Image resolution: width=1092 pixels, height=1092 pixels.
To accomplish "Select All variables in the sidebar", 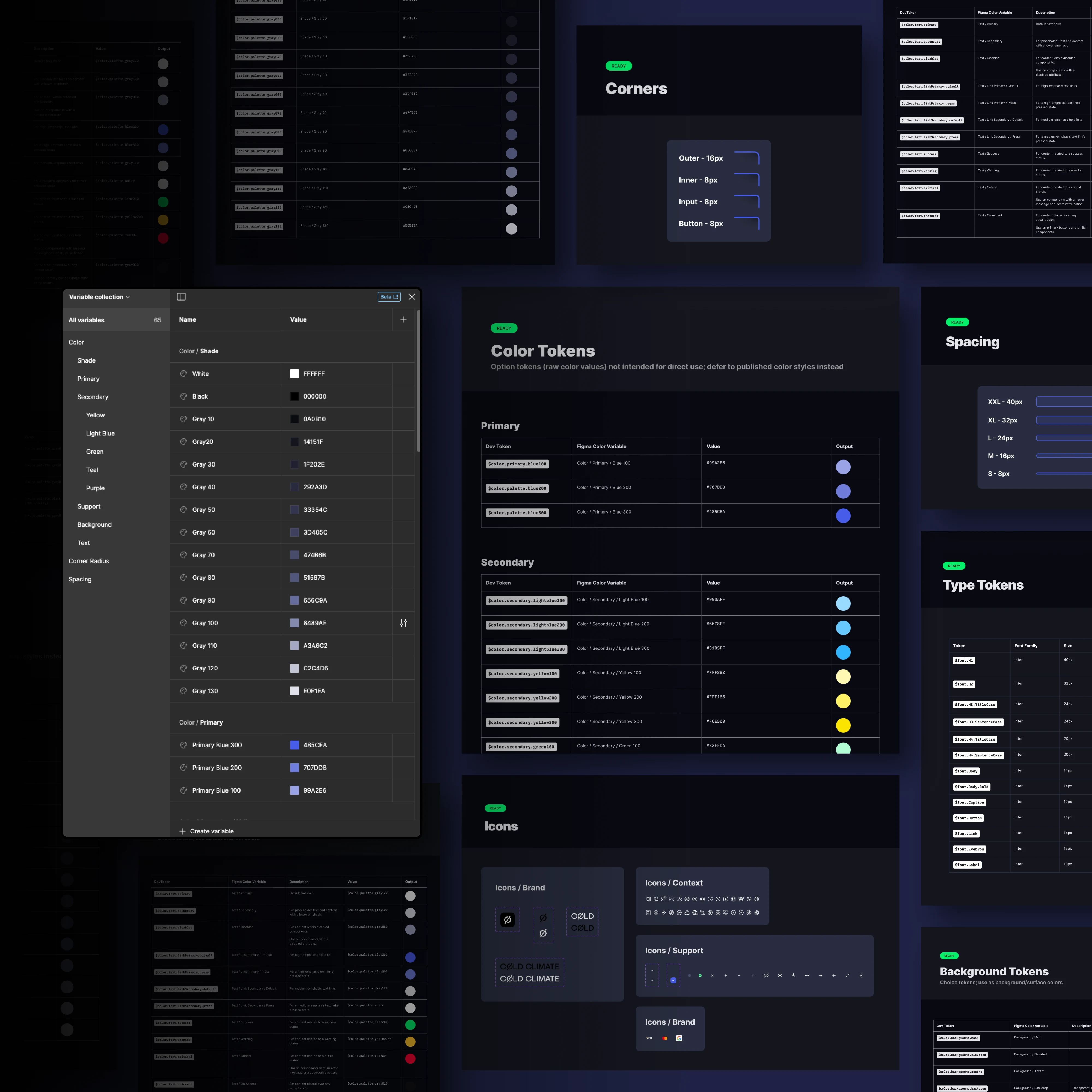I will 117,320.
